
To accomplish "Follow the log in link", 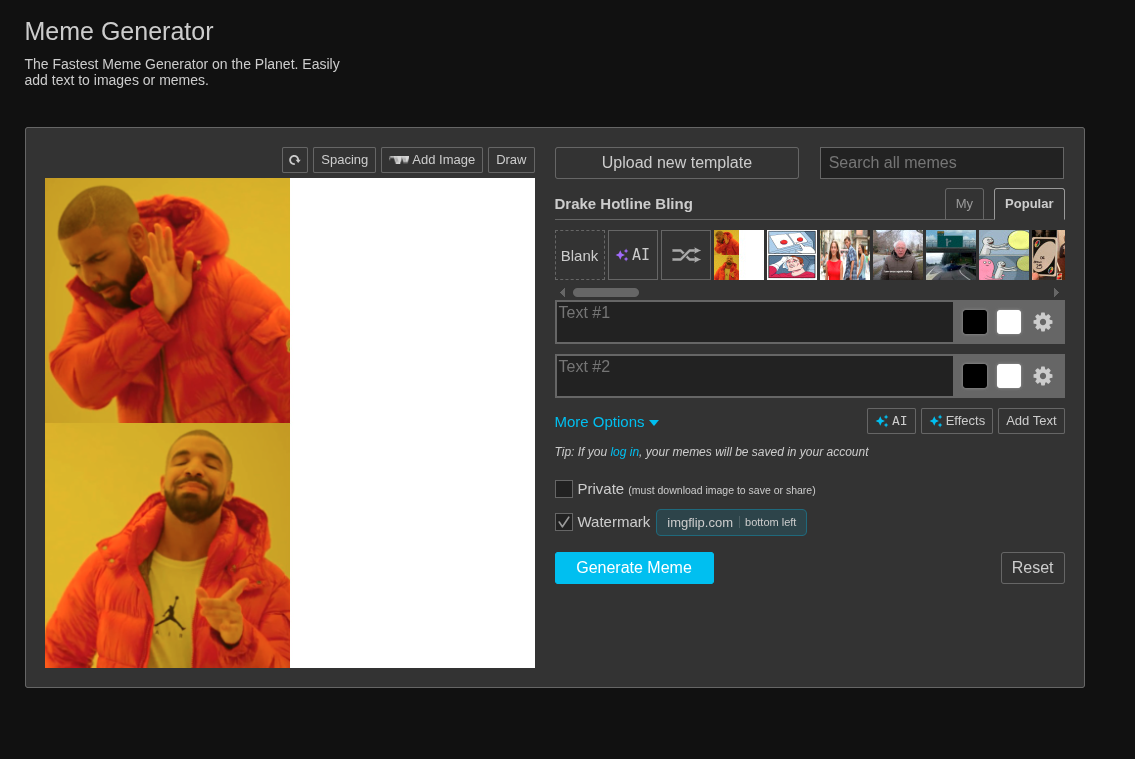I will pos(624,452).
